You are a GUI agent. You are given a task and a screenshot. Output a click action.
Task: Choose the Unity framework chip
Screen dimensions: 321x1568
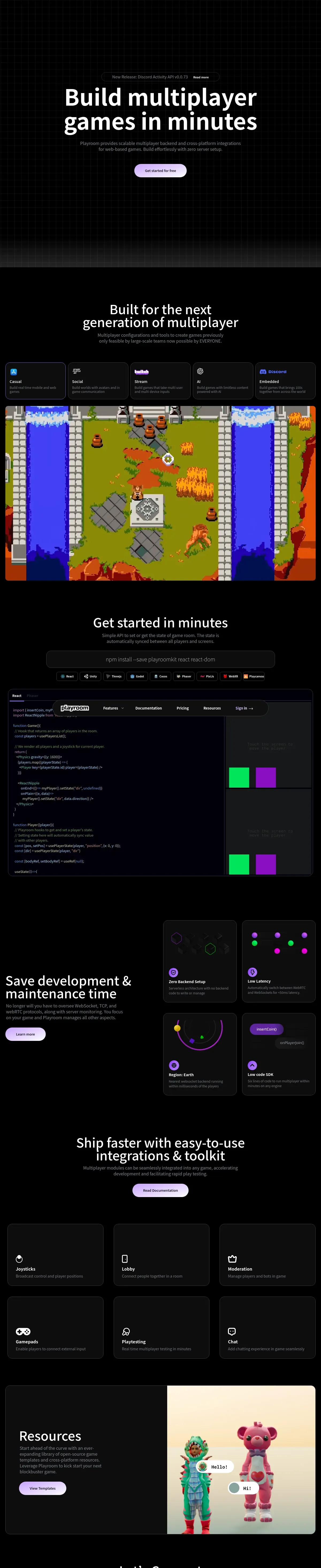[x=90, y=676]
